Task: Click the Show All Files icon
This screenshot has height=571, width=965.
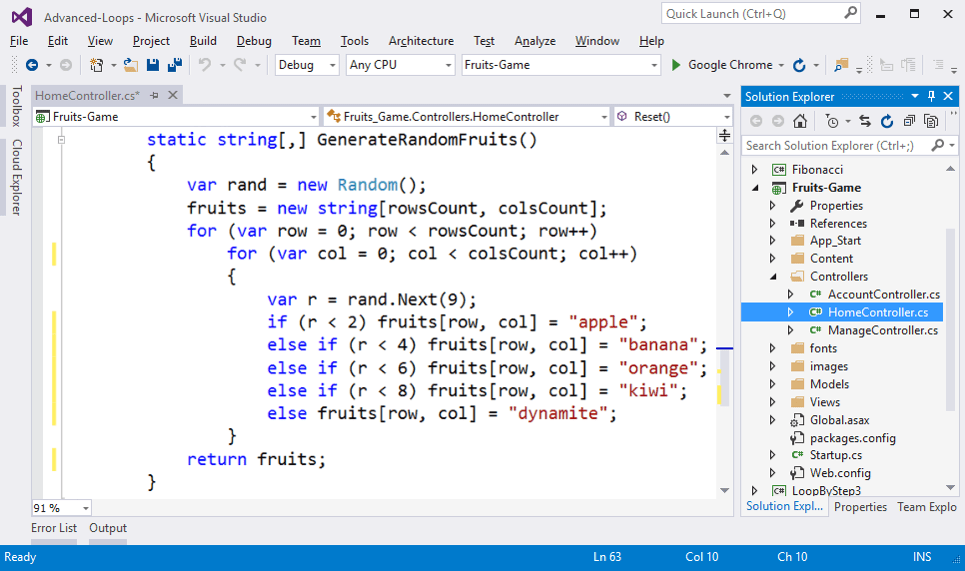Action: click(x=931, y=121)
